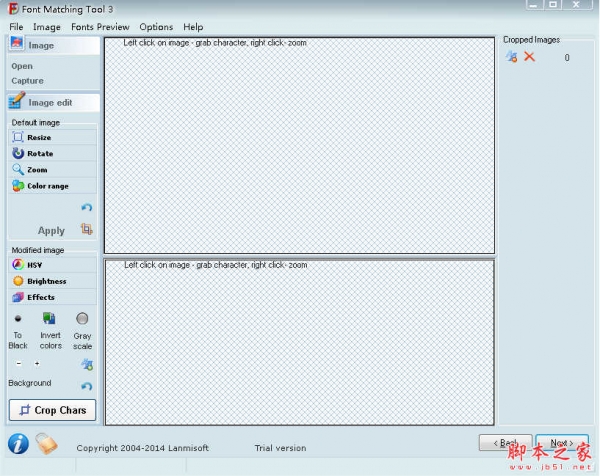Undo the Background change arrow
Viewport: 600px width, 476px height.
tap(87, 386)
